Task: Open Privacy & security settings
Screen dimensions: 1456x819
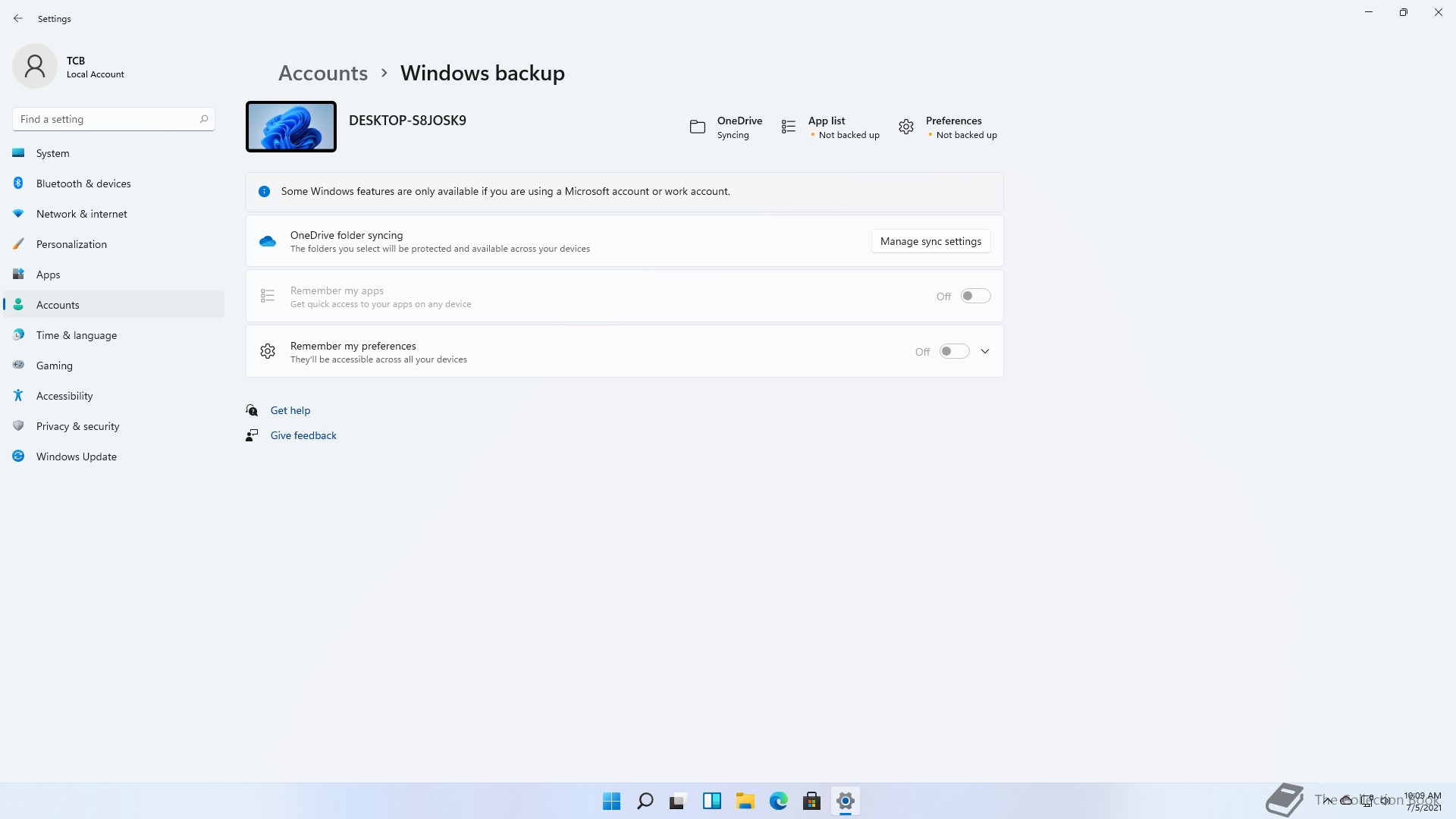Action: tap(77, 426)
